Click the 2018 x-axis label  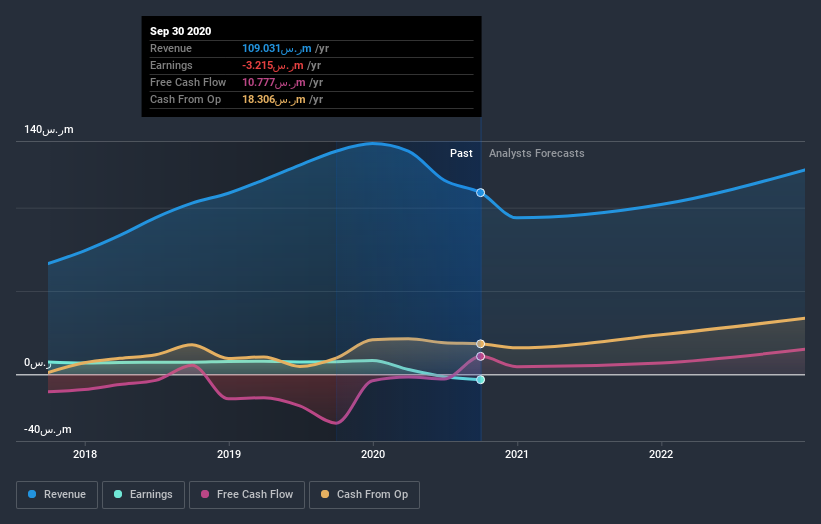click(85, 454)
